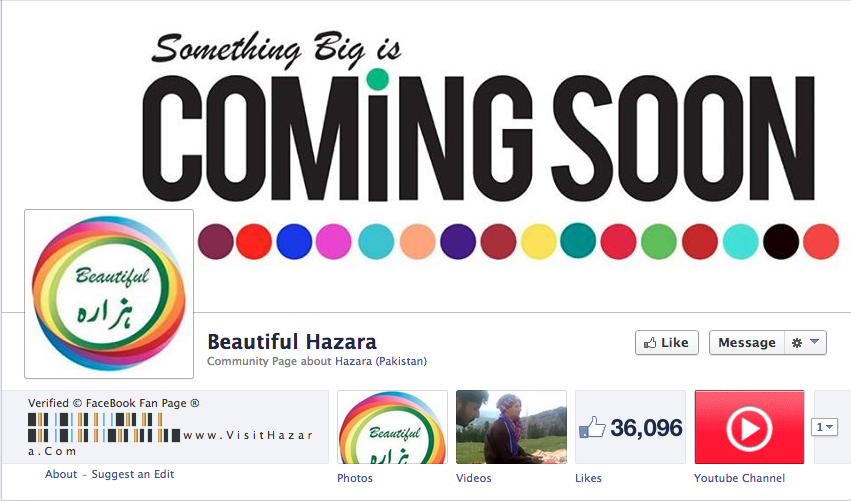Viewport: 851px width, 501px height.
Task: Follow the Hazara (Pakistan) link
Action: (380, 361)
